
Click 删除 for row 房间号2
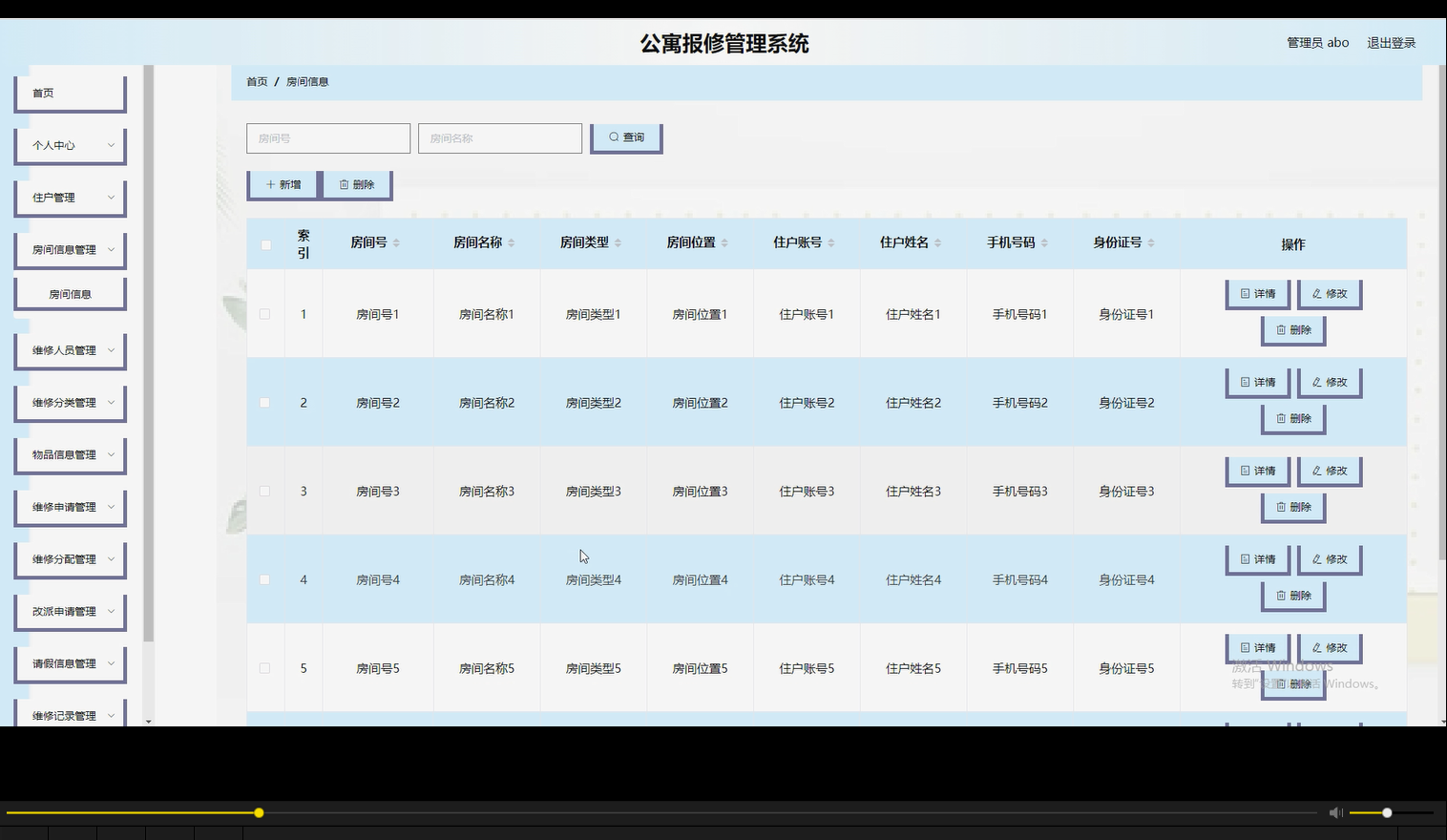click(x=1293, y=419)
